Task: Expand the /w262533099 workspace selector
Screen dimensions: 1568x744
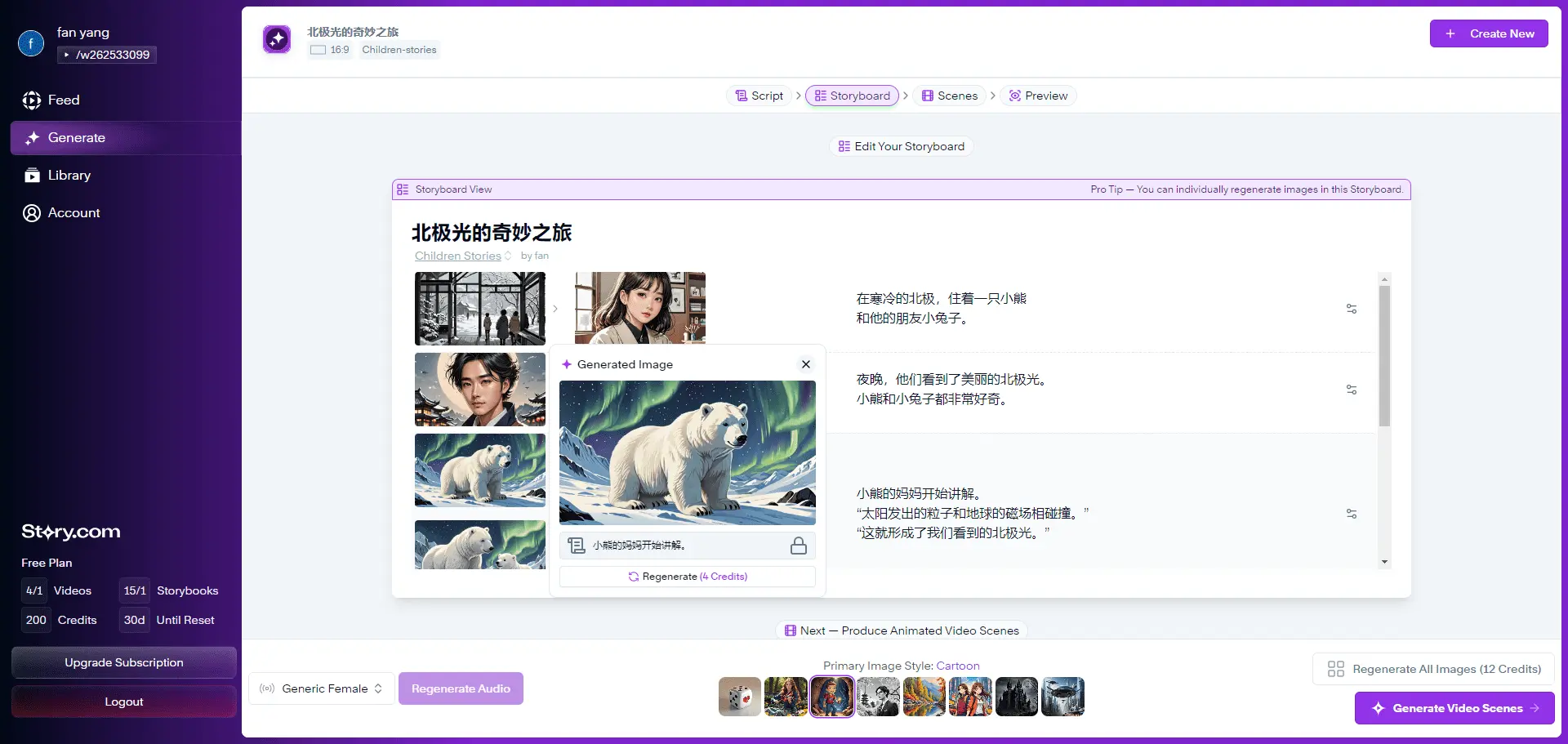Action: [x=107, y=55]
